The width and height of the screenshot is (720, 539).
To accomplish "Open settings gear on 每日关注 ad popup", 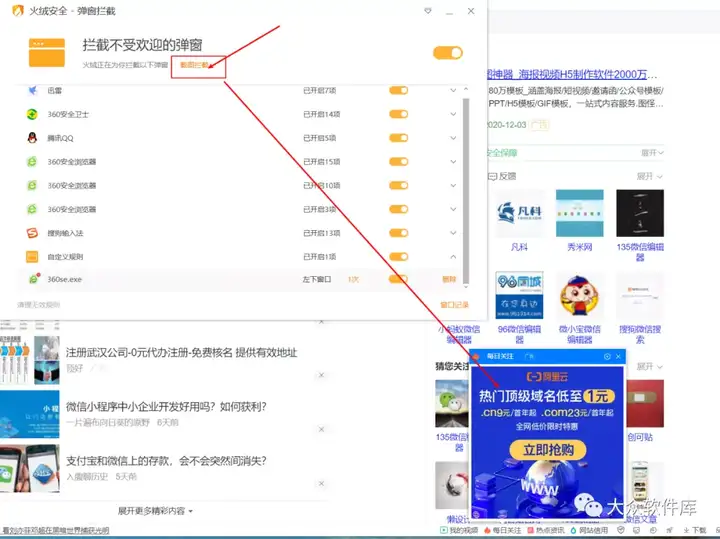I will 607,356.
